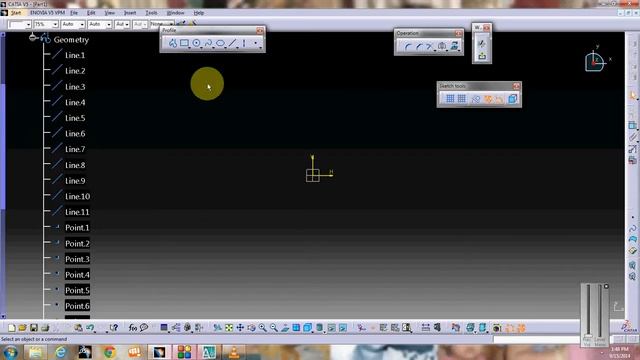Open VLC media player from the taskbar
The image size is (640, 360).
coord(234,352)
